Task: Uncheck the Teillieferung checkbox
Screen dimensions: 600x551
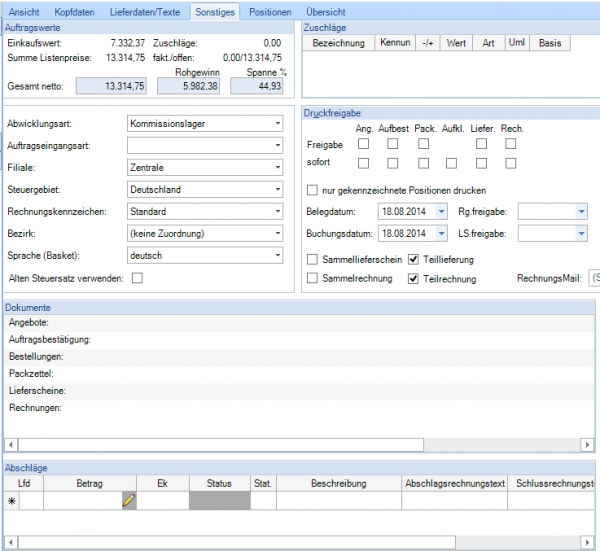Action: tap(414, 260)
